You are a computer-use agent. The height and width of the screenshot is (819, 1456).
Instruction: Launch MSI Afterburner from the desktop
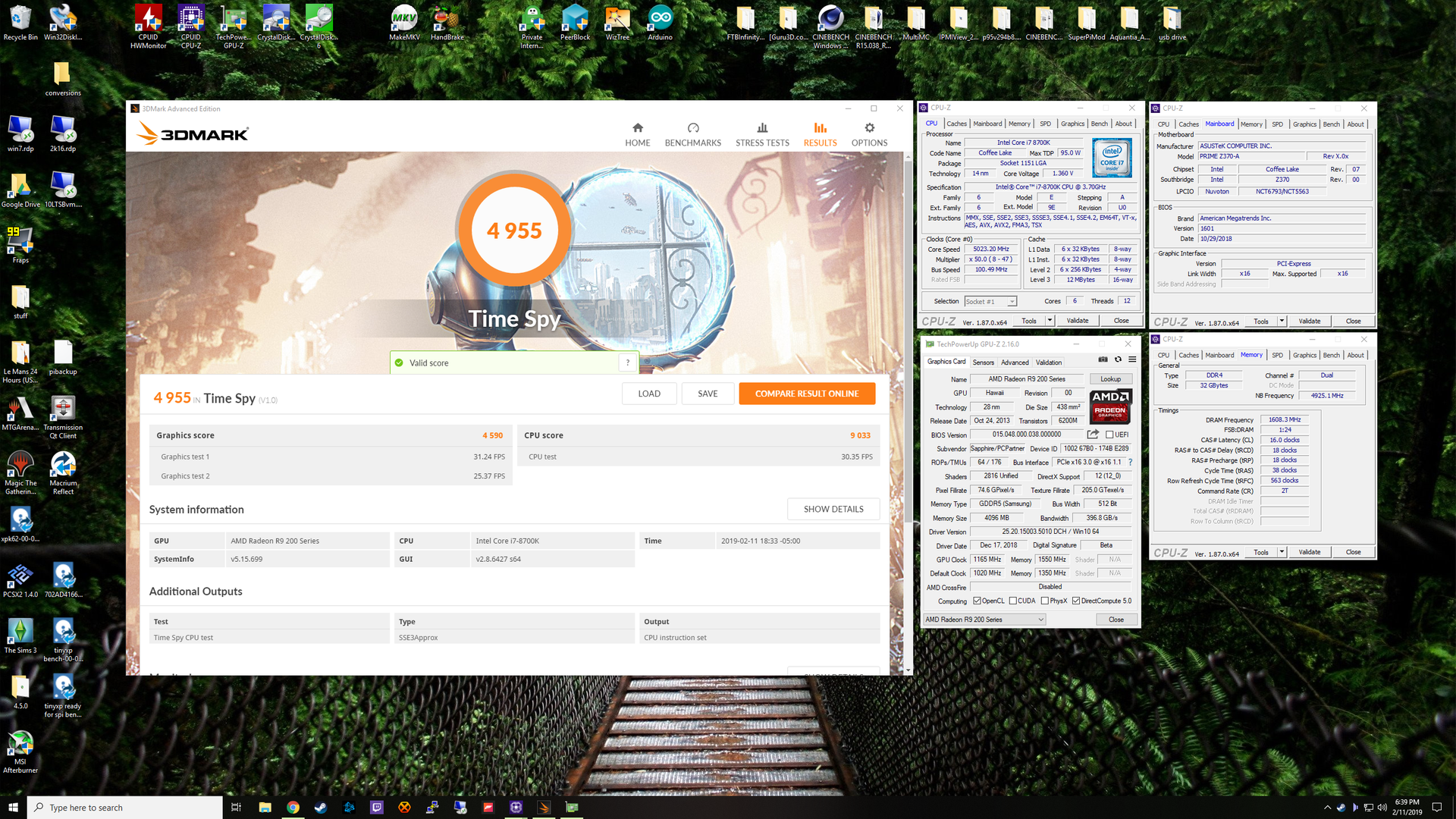(x=20, y=752)
